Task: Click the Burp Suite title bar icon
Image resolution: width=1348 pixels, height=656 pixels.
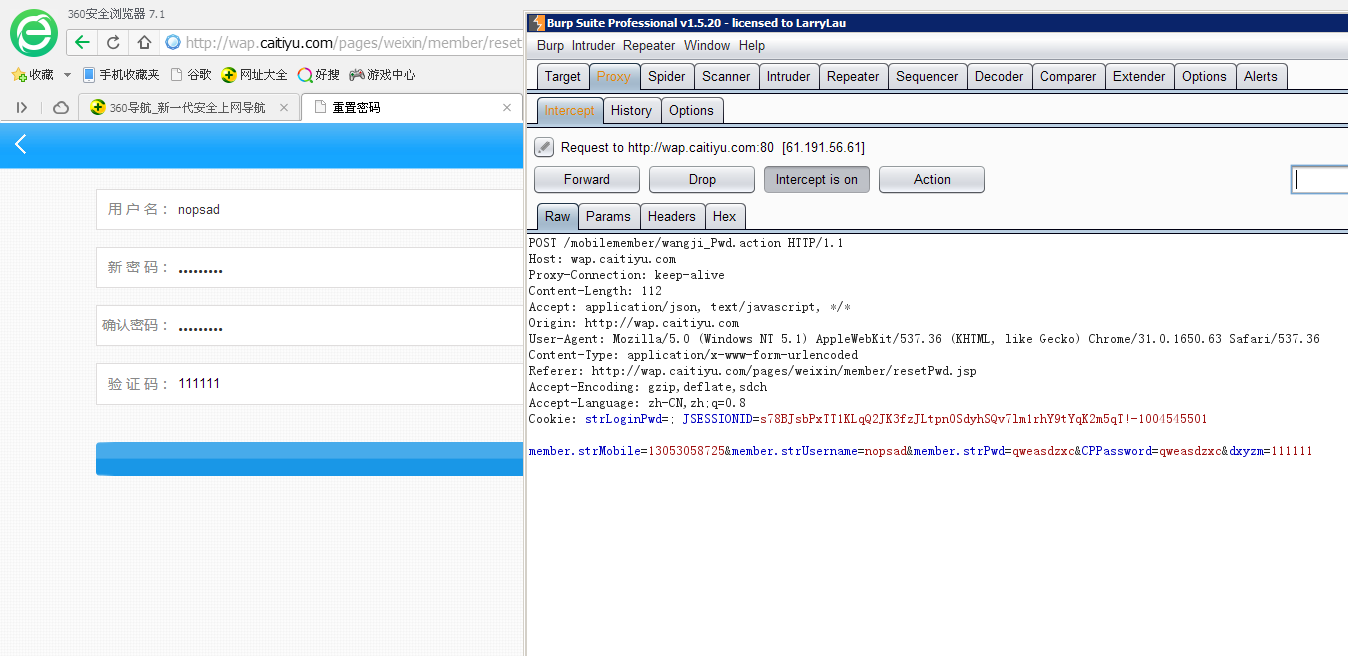Action: pyautogui.click(x=539, y=22)
